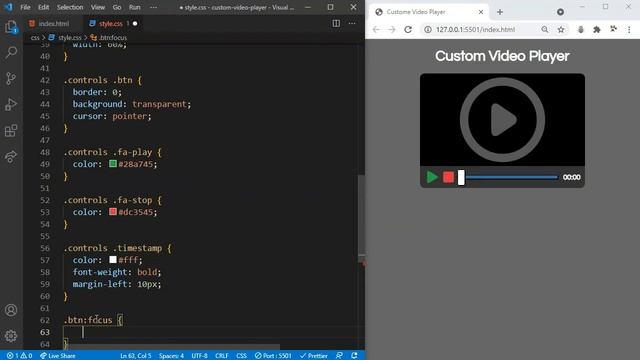
Task: Open the File menu
Action: [25, 7]
